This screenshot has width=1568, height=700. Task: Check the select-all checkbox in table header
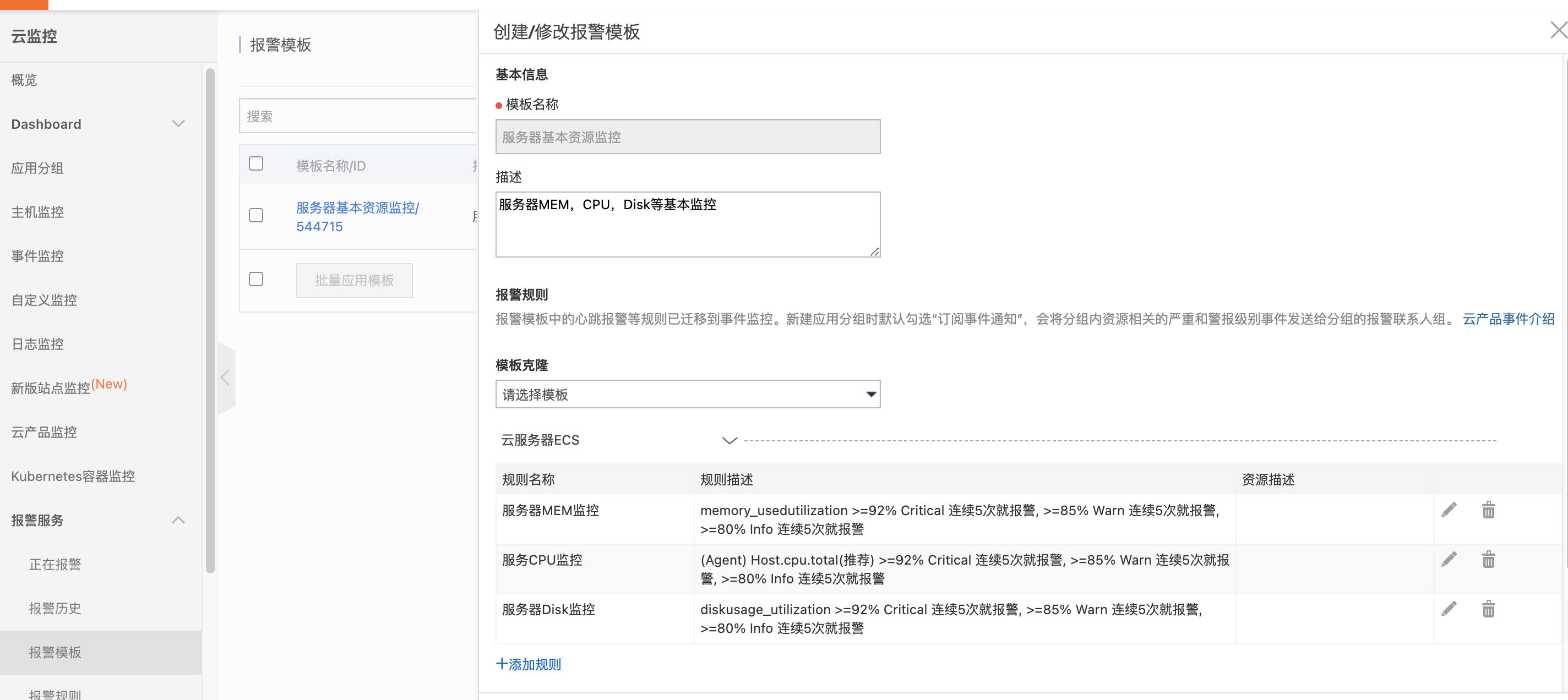(x=255, y=163)
